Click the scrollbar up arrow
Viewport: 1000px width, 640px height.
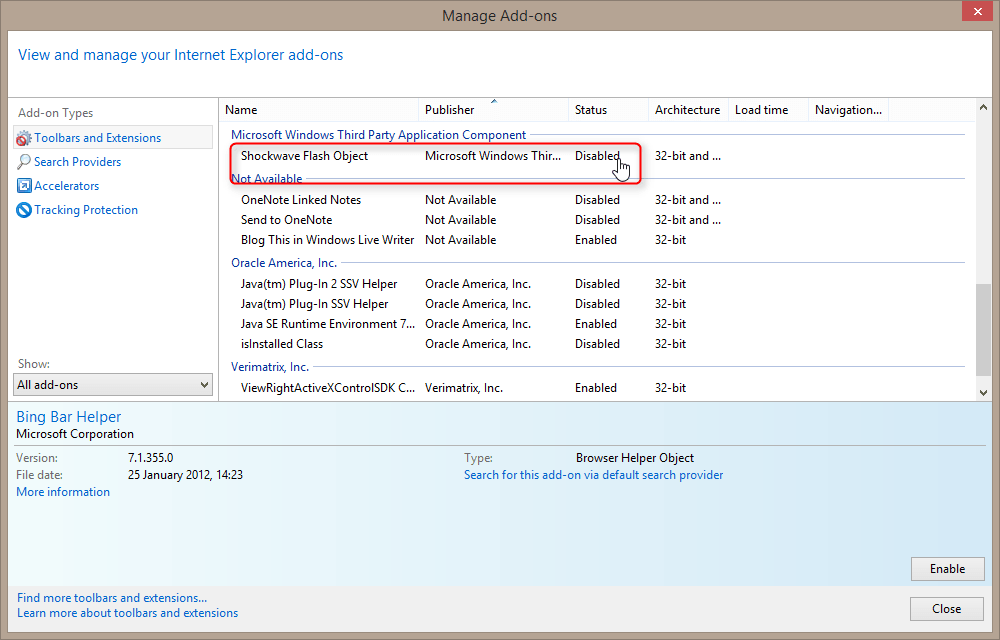pyautogui.click(x=983, y=108)
